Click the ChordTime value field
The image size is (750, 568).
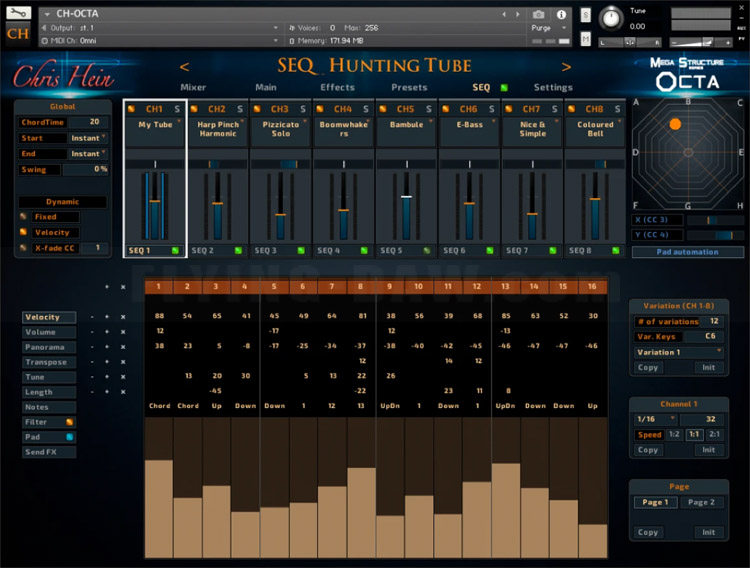87,122
